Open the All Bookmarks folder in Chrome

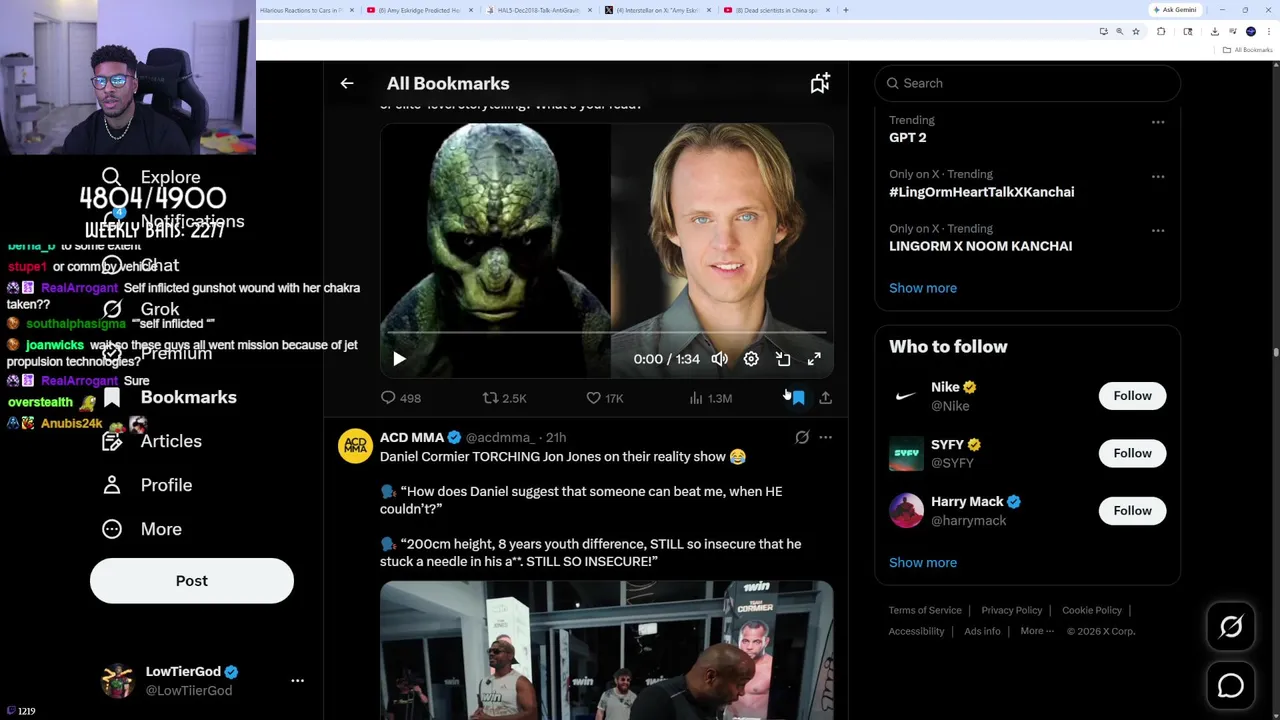tap(1248, 50)
